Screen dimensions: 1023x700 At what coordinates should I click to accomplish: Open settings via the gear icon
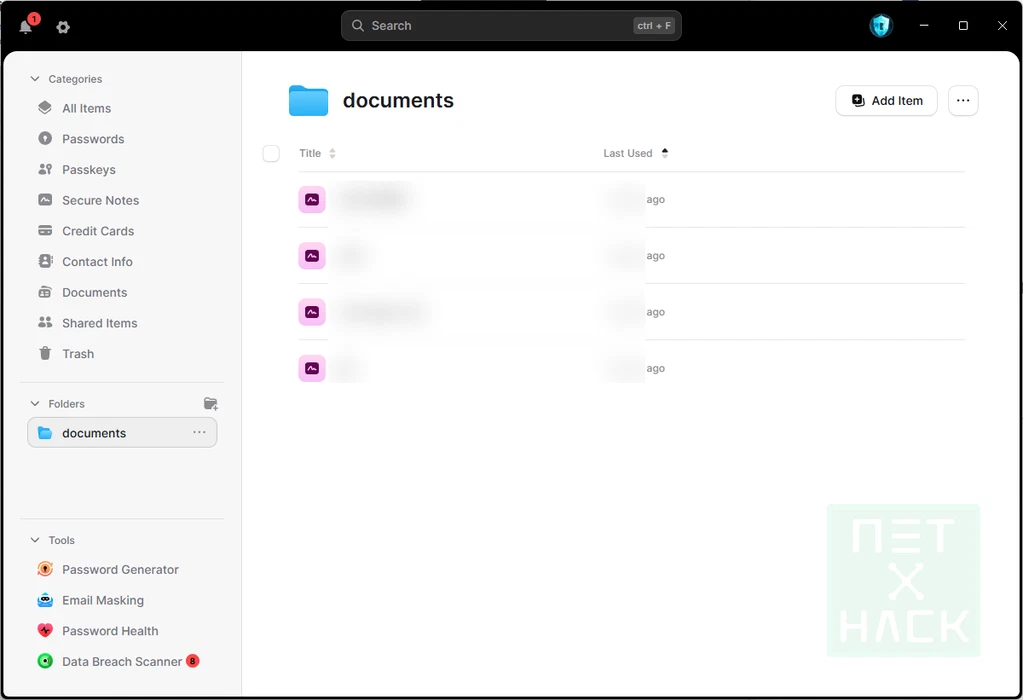point(63,27)
